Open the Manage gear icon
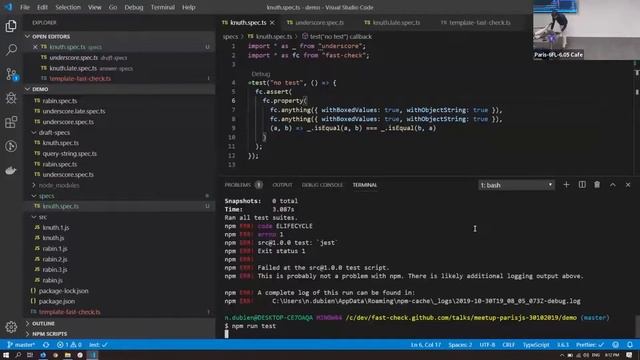640x360 pixels. [11, 327]
